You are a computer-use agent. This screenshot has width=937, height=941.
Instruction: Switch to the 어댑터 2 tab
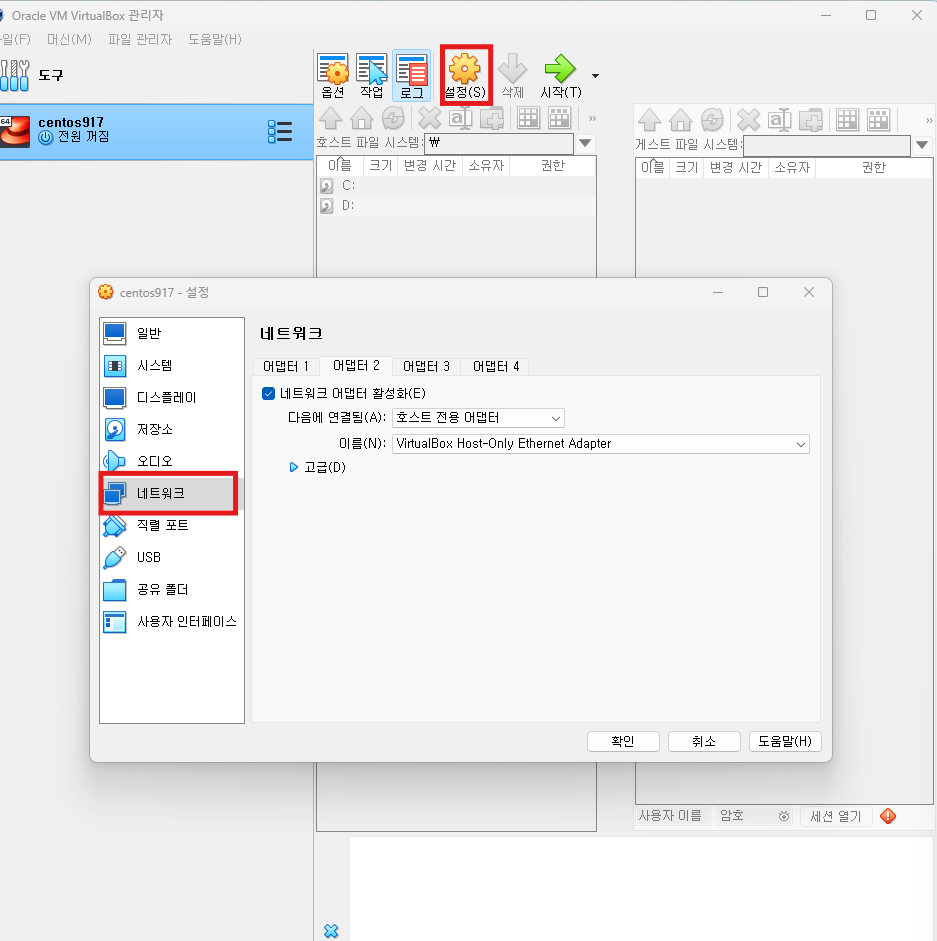click(x=356, y=365)
